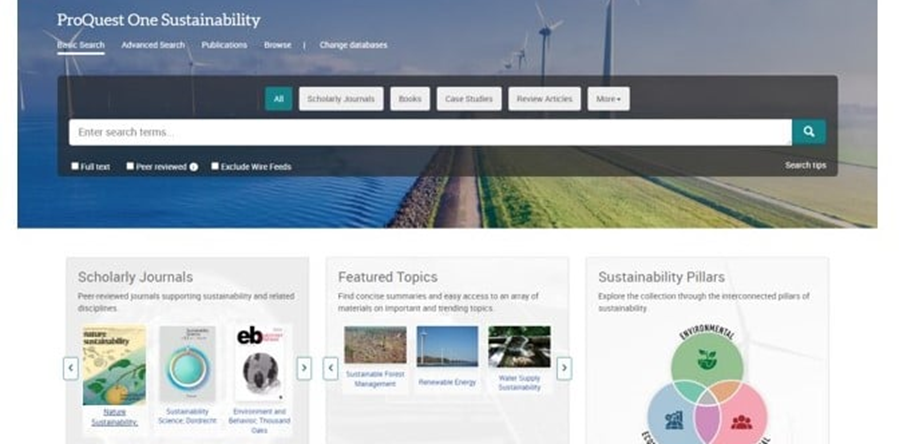The width and height of the screenshot is (903, 444).
Task: Check the Peer reviewed checkbox
Action: 130,166
